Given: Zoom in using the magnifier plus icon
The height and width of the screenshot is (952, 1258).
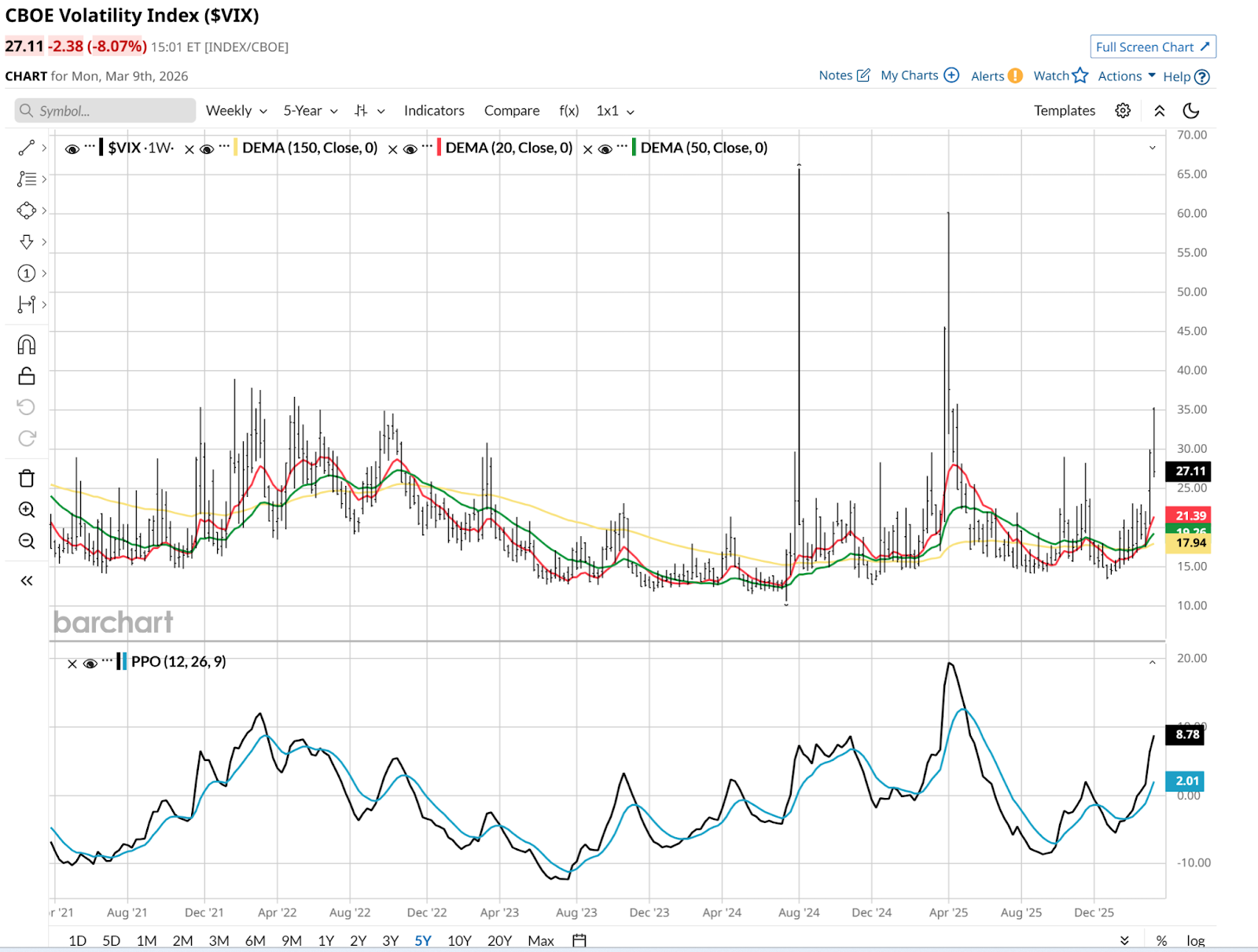Looking at the screenshot, I should tap(26, 509).
